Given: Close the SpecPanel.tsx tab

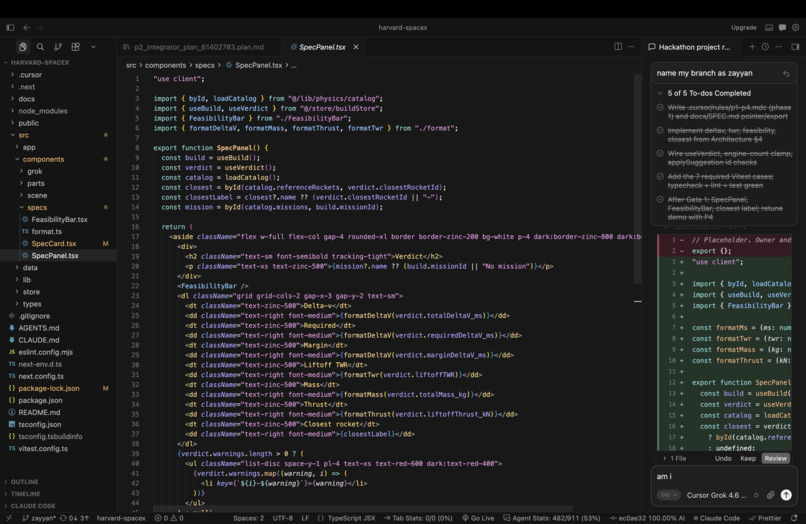Looking at the screenshot, I should tap(356, 47).
